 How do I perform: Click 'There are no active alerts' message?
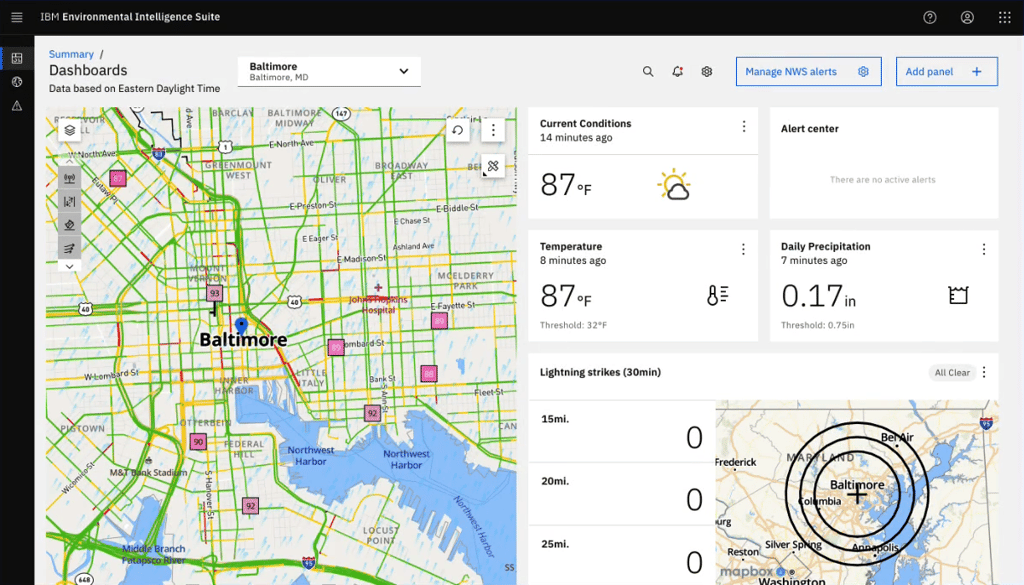click(x=882, y=180)
